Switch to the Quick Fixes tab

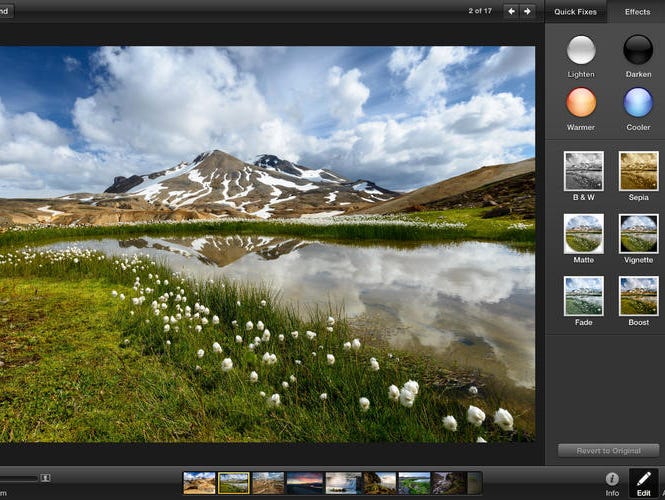[575, 12]
